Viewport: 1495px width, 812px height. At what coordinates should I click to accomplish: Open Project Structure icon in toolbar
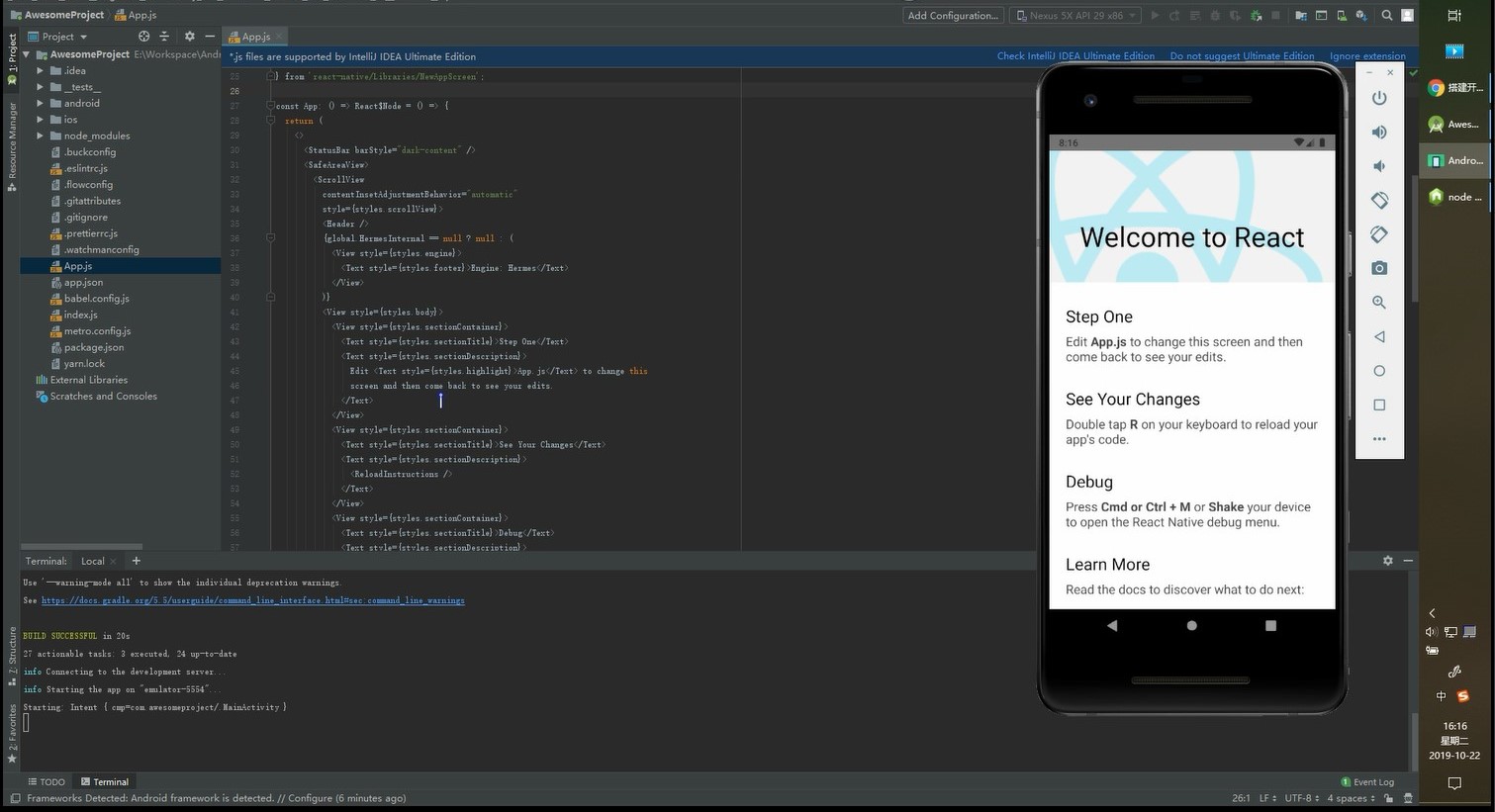tap(1300, 16)
